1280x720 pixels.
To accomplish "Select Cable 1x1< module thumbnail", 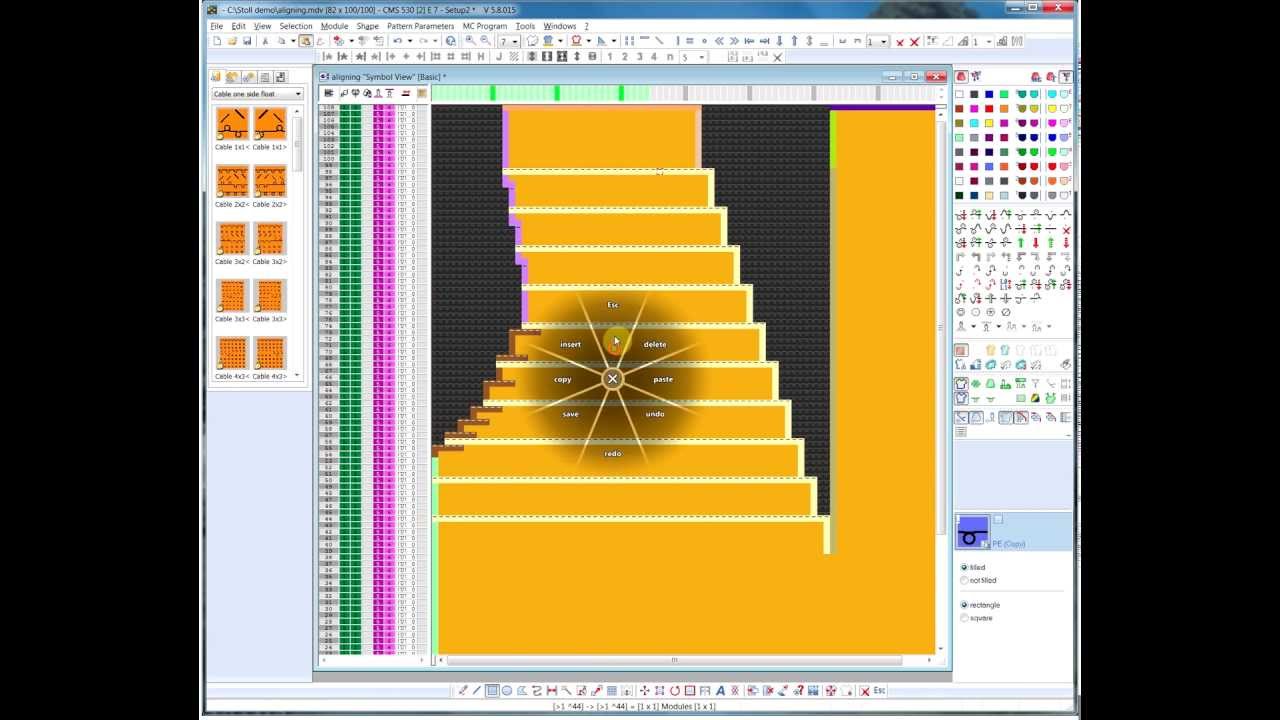I will pyautogui.click(x=232, y=124).
